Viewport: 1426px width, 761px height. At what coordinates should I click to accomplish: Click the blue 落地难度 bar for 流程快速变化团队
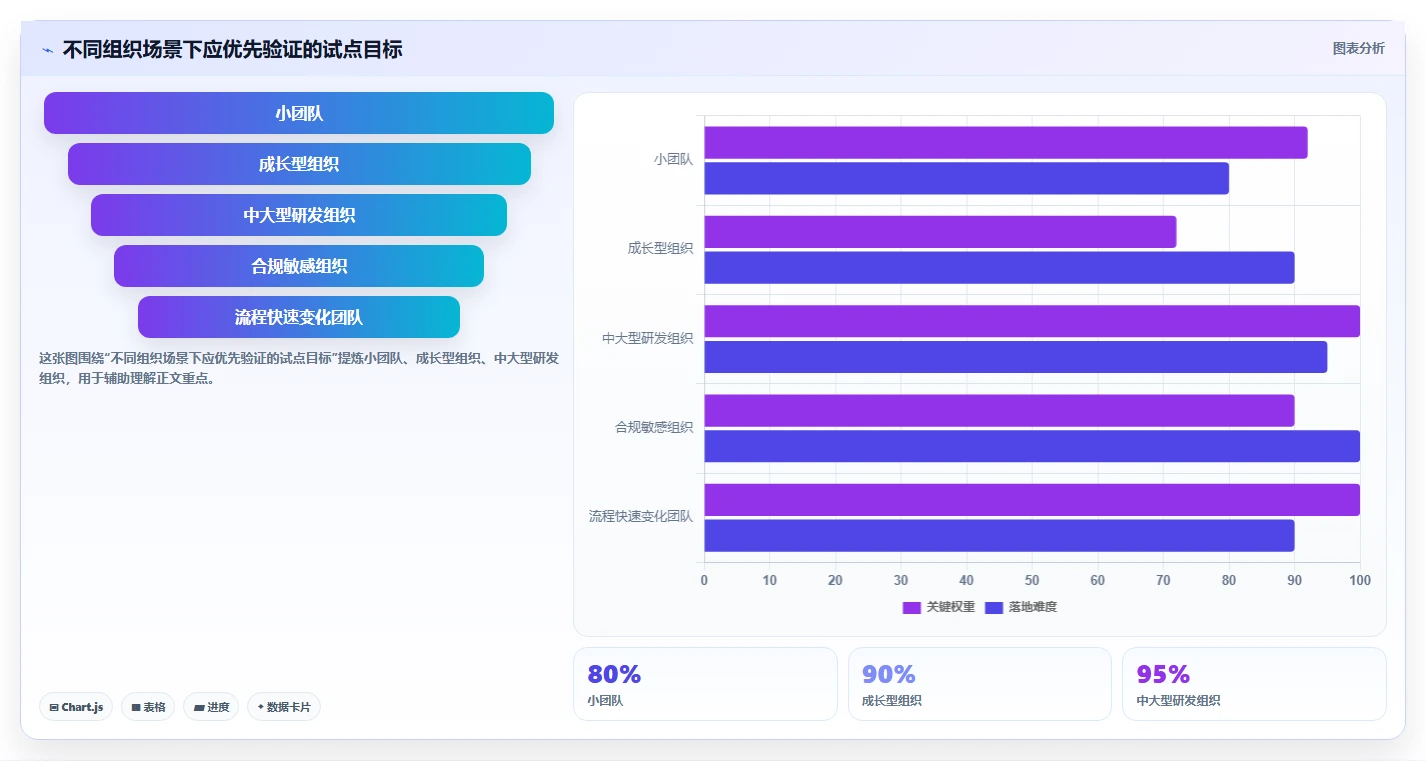(x=1000, y=535)
